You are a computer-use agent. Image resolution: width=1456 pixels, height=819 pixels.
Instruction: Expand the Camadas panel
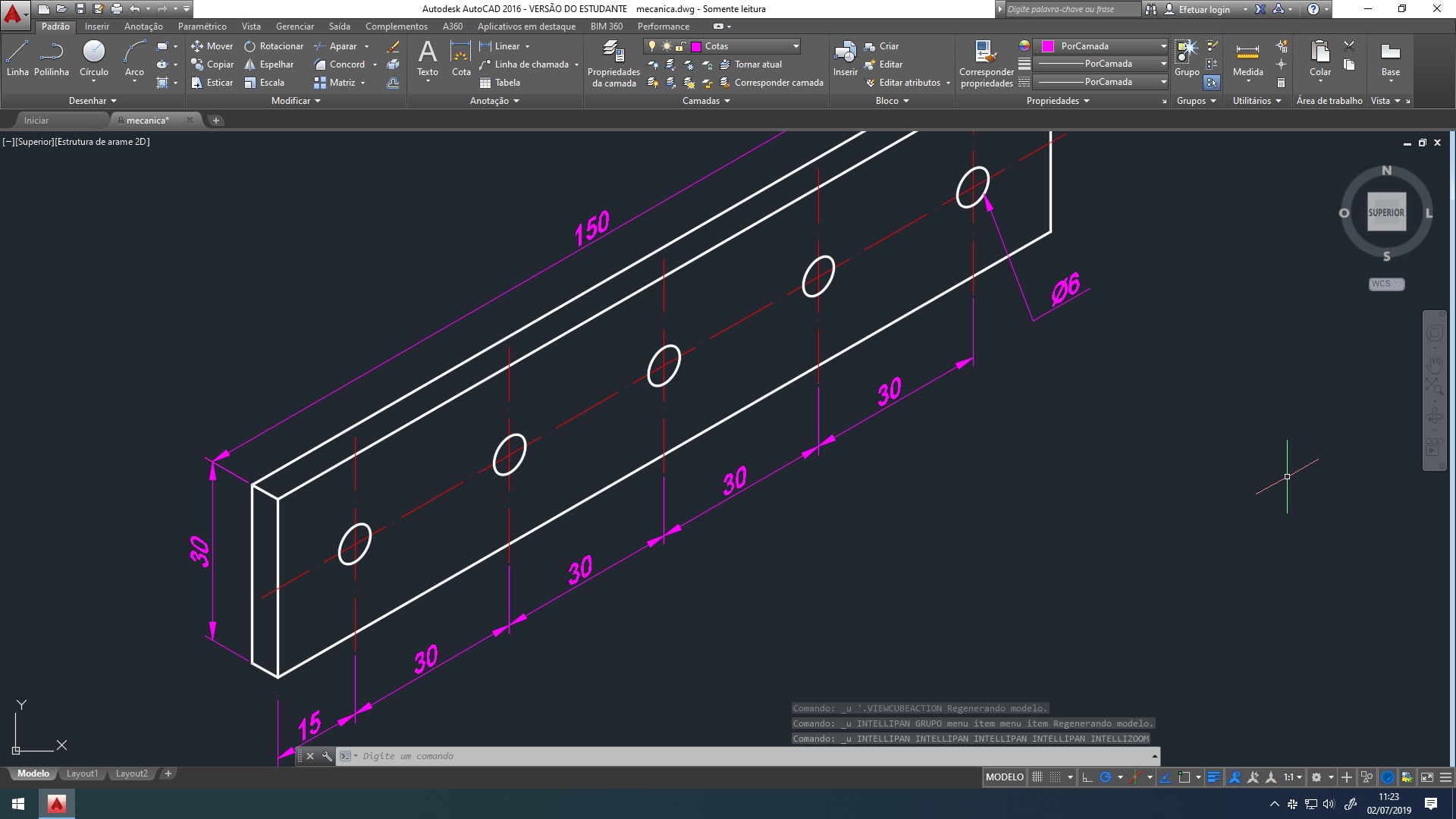coord(706,101)
